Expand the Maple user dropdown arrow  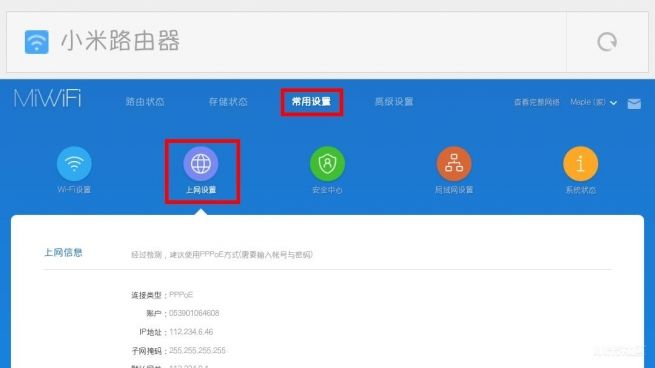(x=613, y=102)
